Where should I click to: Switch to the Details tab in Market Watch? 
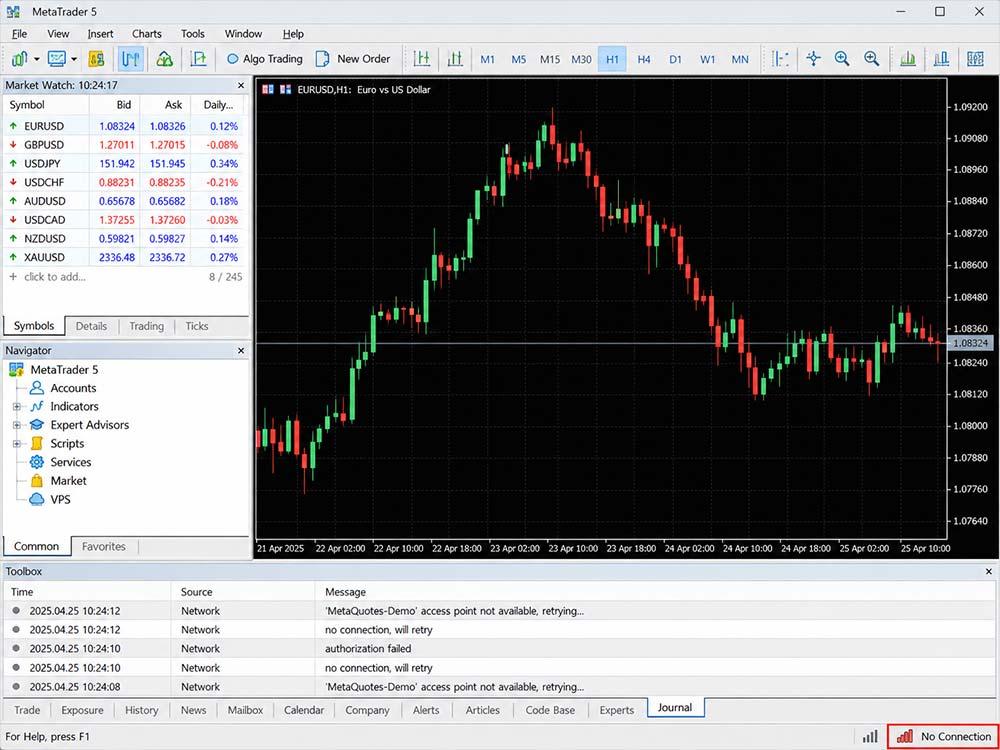(91, 327)
